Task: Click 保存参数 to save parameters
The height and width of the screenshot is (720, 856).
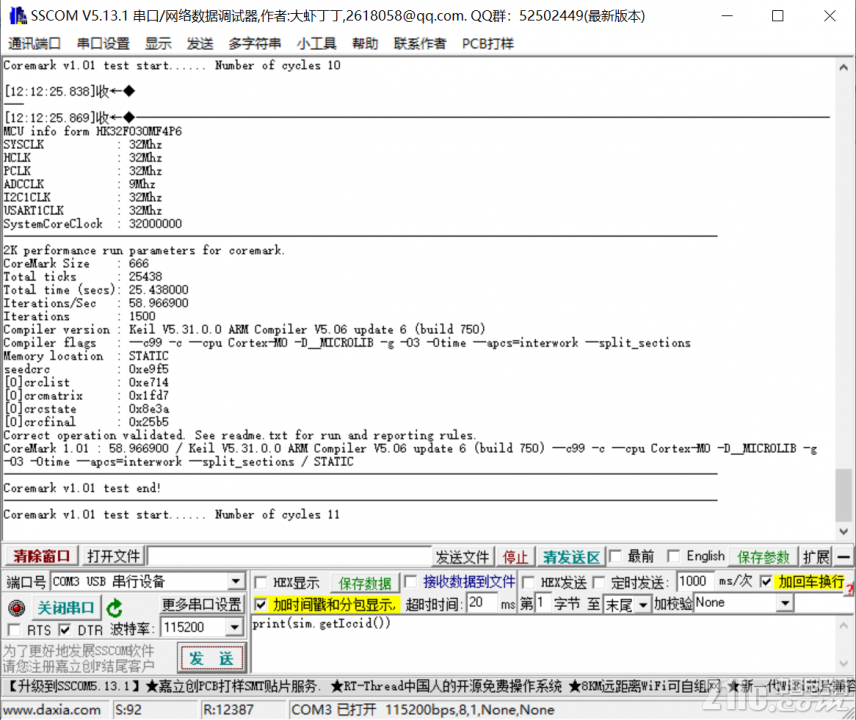Action: pyautogui.click(x=762, y=556)
